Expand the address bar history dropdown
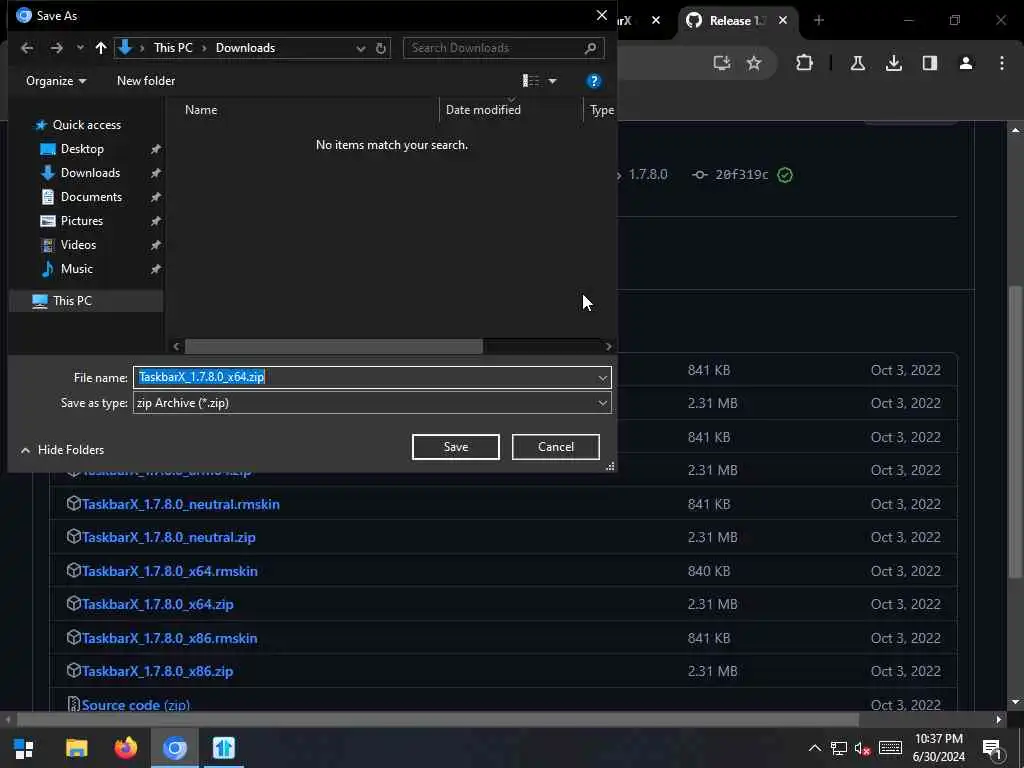1024x768 pixels. tap(360, 48)
